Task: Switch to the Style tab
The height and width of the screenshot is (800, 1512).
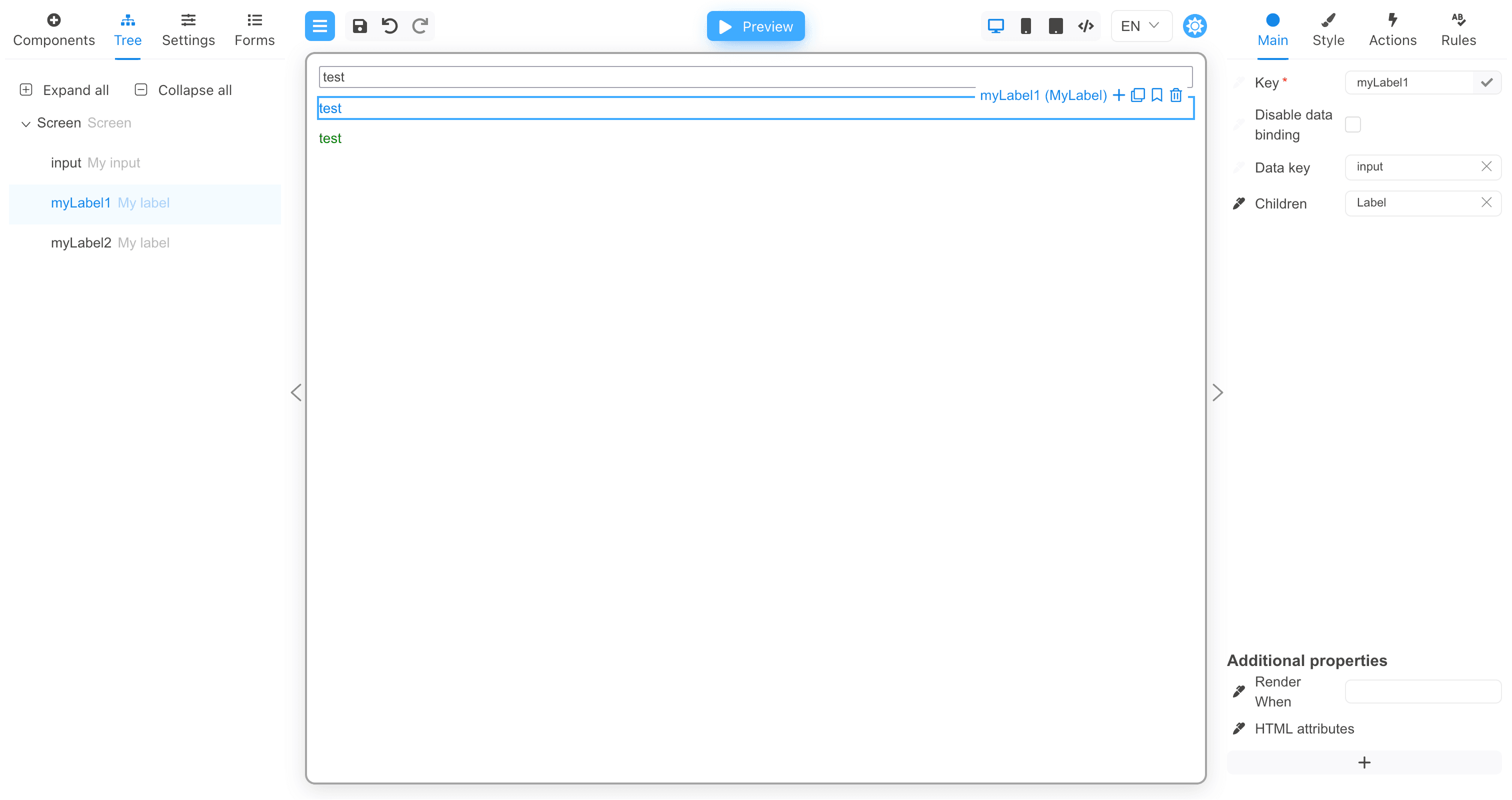Action: (x=1329, y=29)
